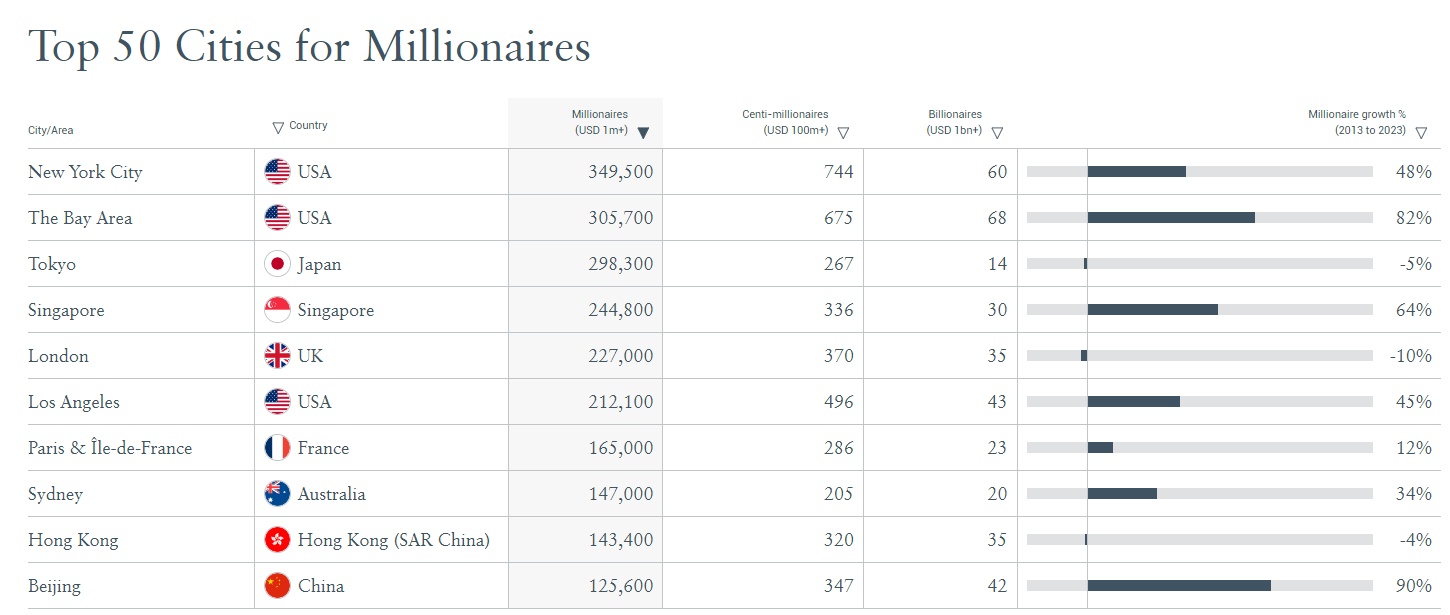Click the London millionaires value 227,000
The height and width of the screenshot is (615, 1450).
620,356
